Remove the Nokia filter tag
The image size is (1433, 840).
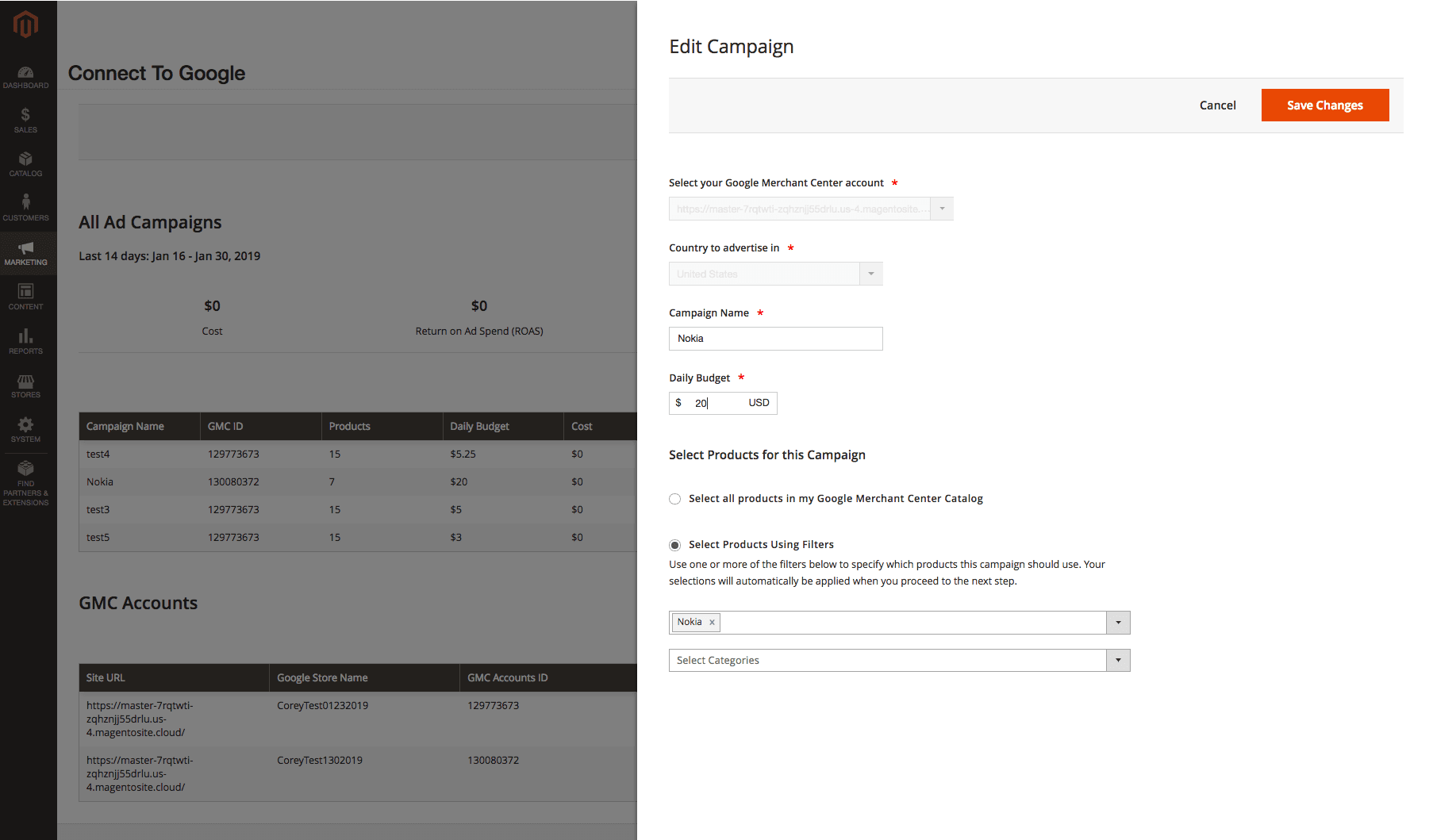coord(712,623)
